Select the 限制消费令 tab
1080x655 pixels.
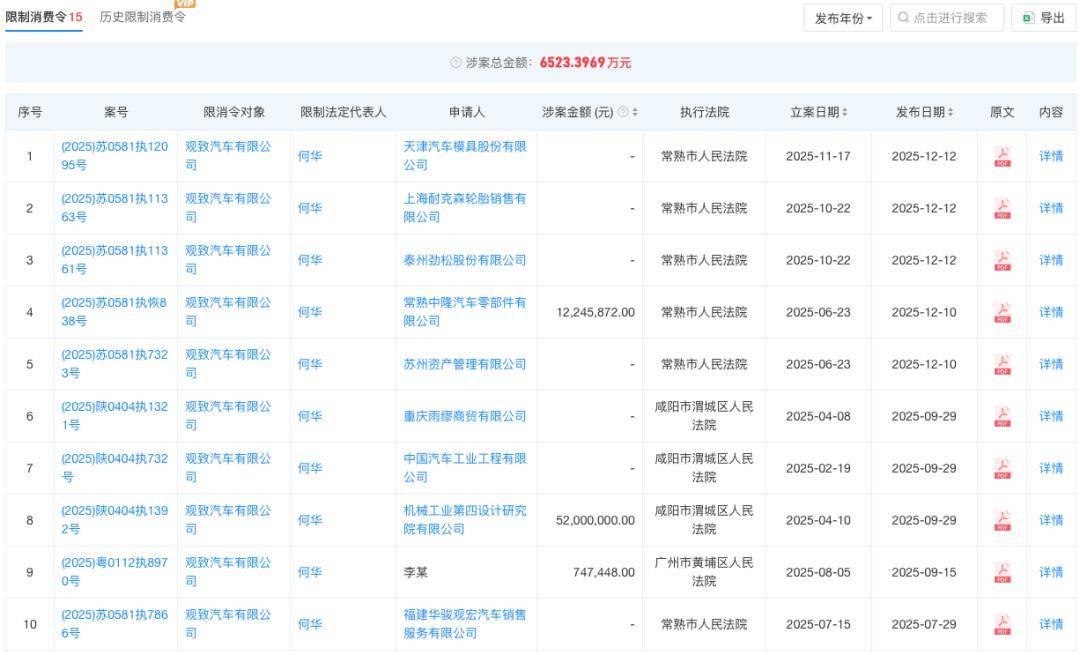43,17
